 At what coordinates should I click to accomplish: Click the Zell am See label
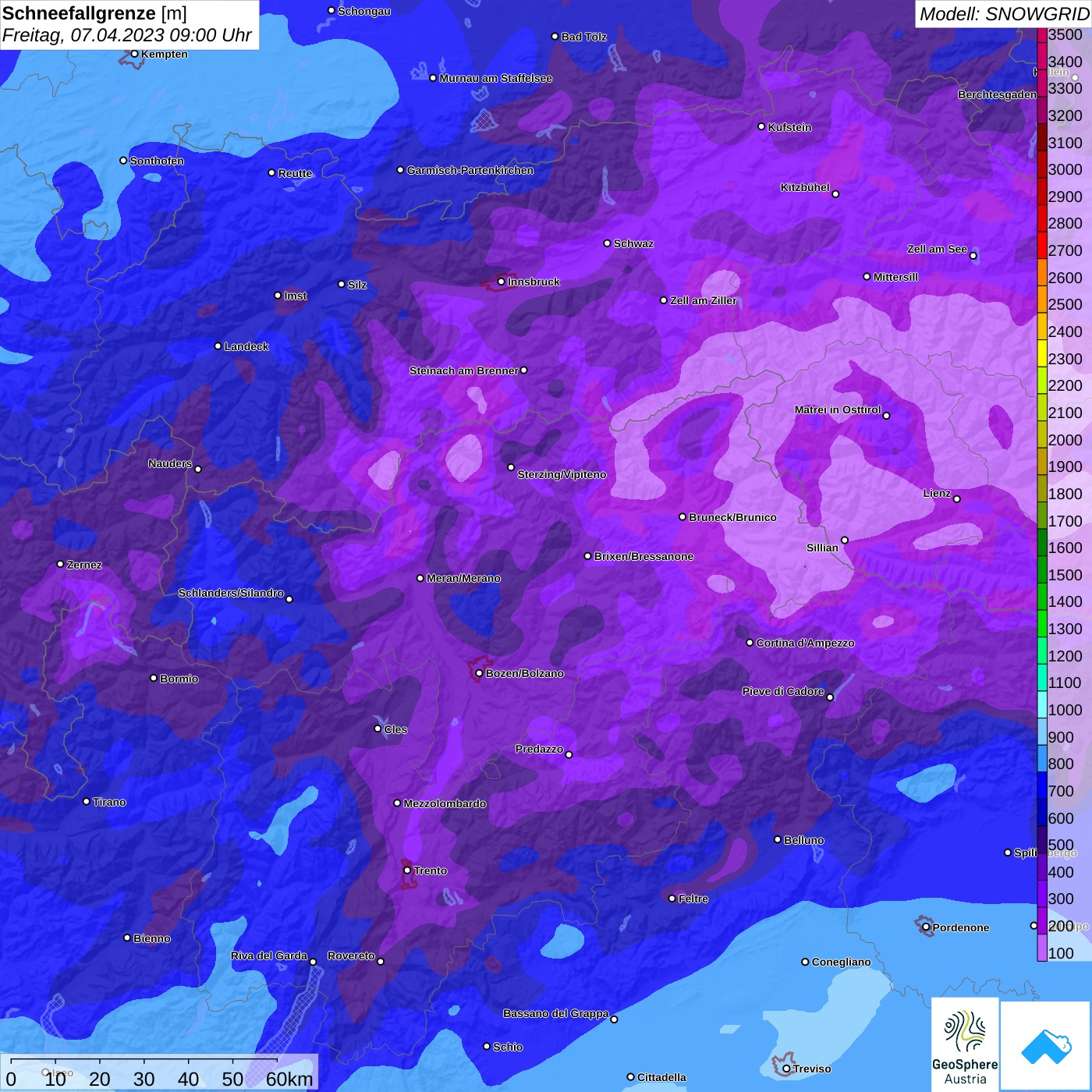tap(937, 249)
